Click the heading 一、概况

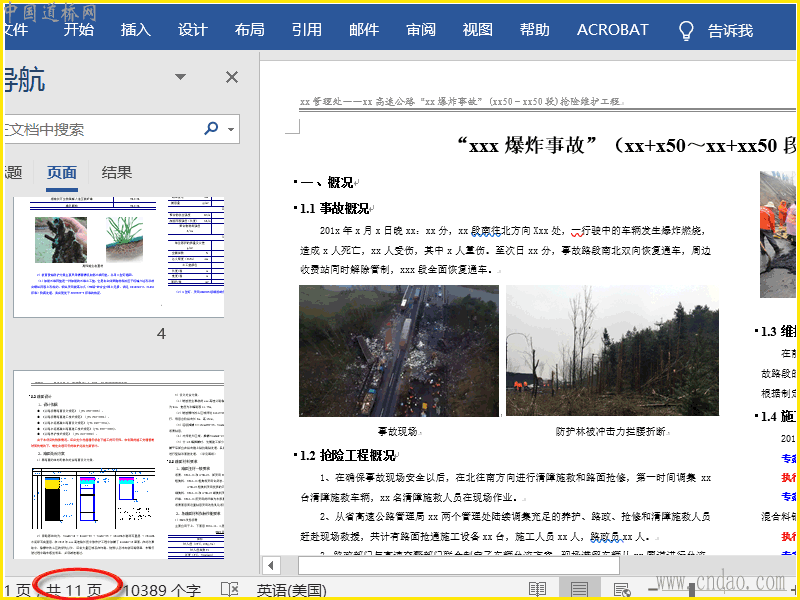[327, 182]
